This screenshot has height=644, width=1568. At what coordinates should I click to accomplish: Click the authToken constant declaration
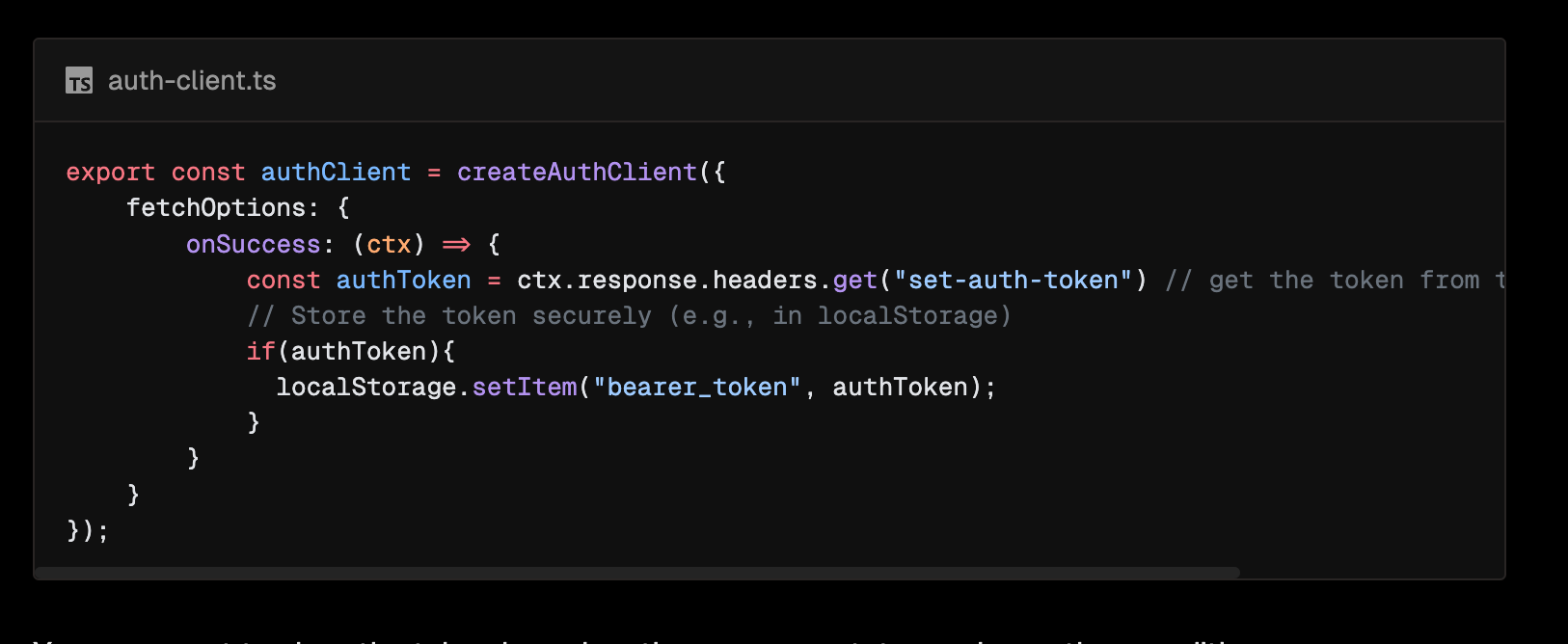pos(403,281)
